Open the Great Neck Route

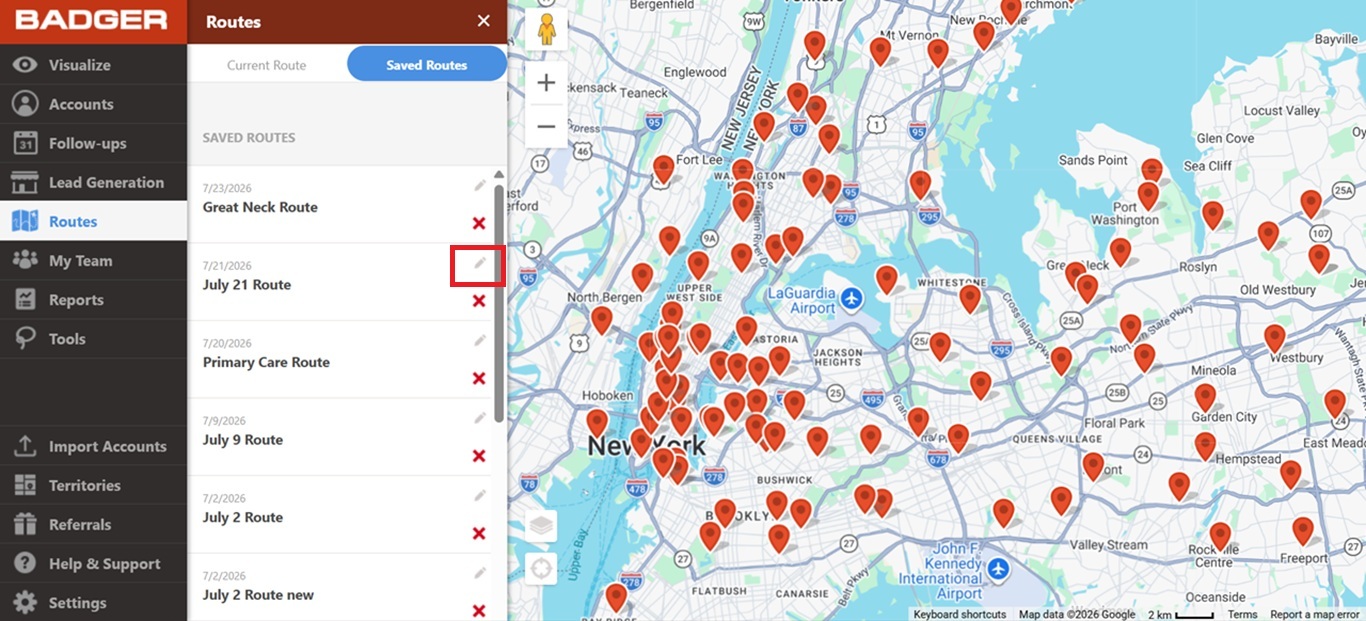(260, 207)
